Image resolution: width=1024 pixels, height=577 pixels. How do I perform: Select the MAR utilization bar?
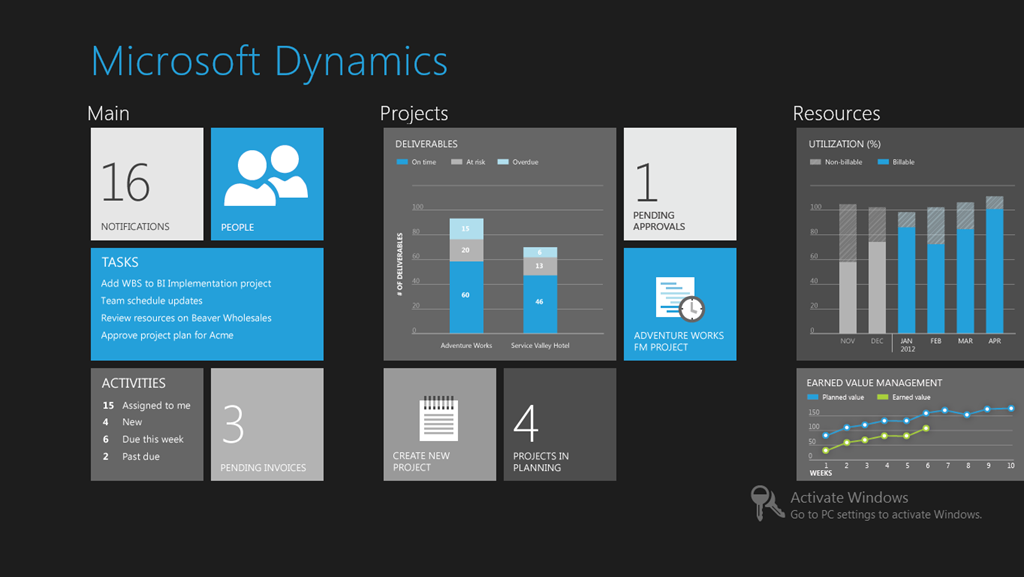click(x=965, y=268)
